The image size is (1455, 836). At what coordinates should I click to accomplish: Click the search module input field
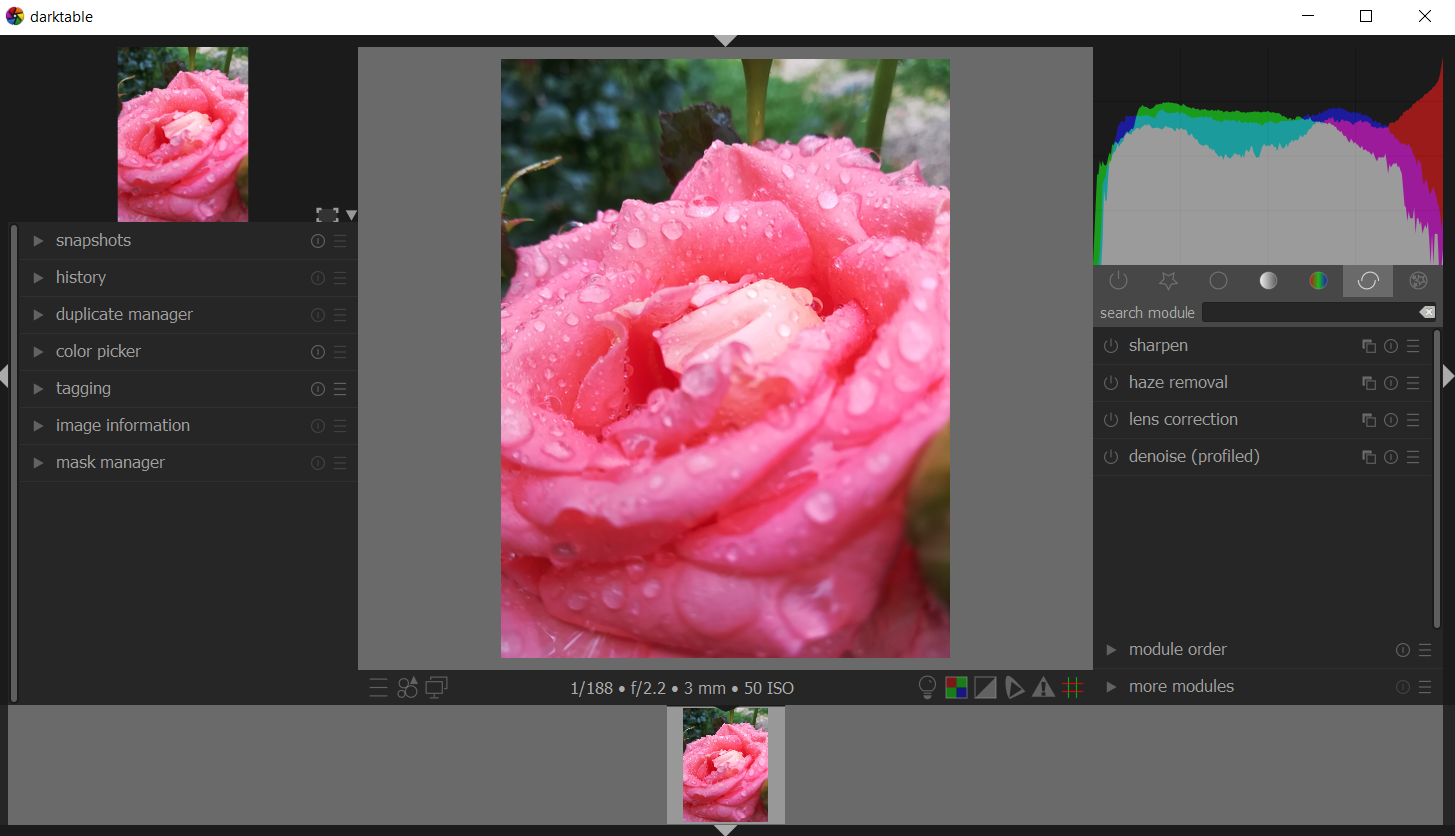pos(1310,313)
